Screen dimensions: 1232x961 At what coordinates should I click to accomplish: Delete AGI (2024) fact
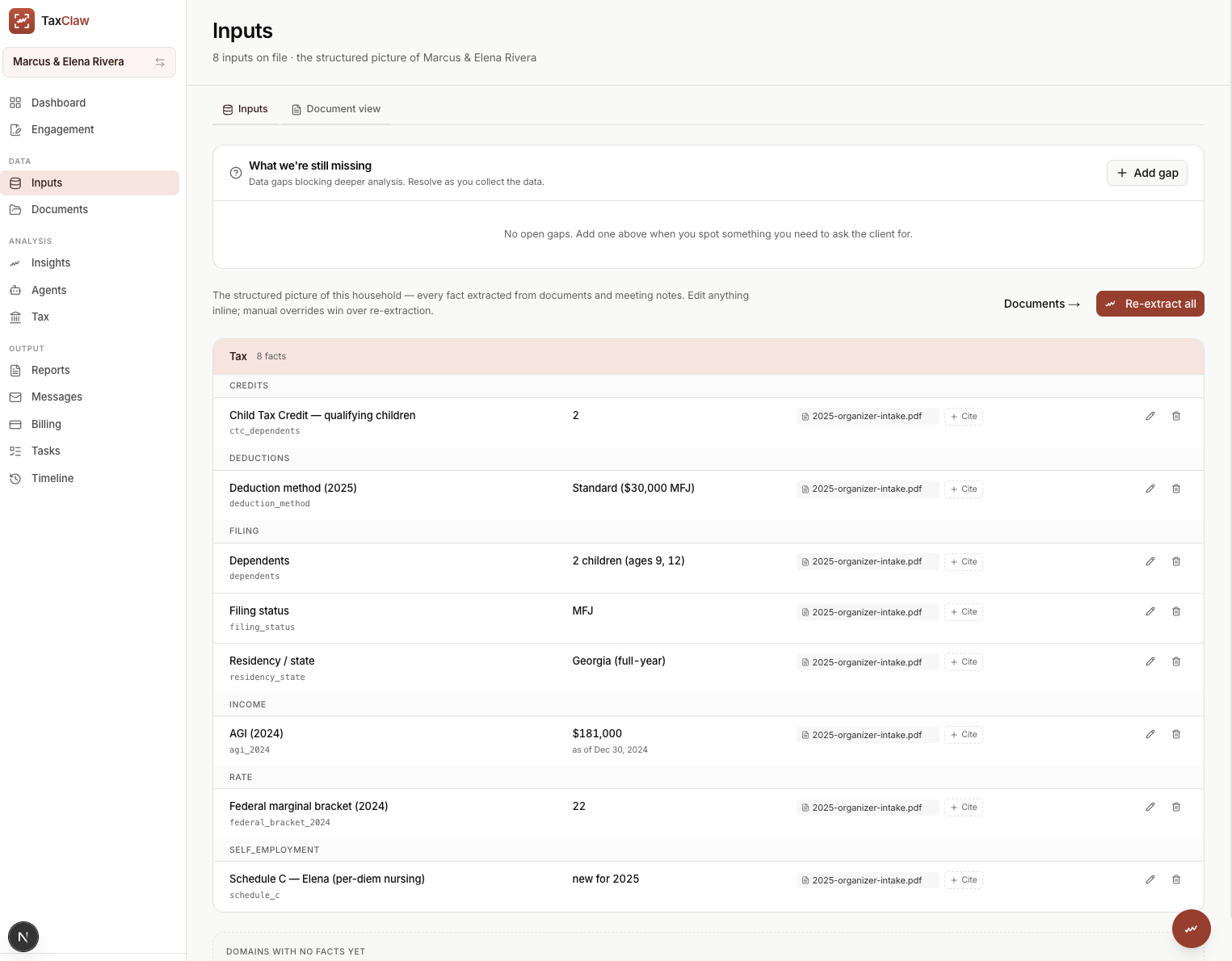pos(1176,734)
